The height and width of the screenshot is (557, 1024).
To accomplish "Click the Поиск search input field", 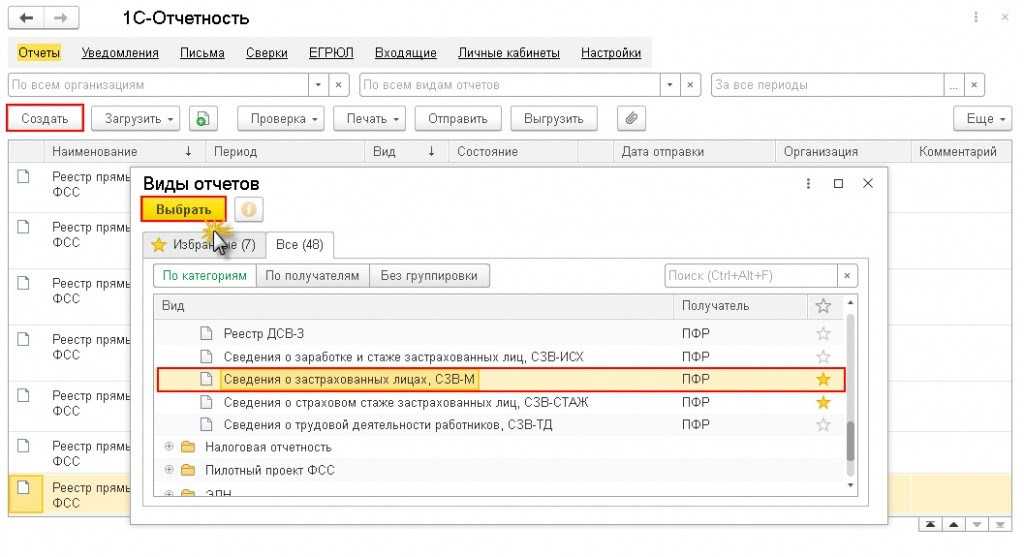I will point(750,276).
